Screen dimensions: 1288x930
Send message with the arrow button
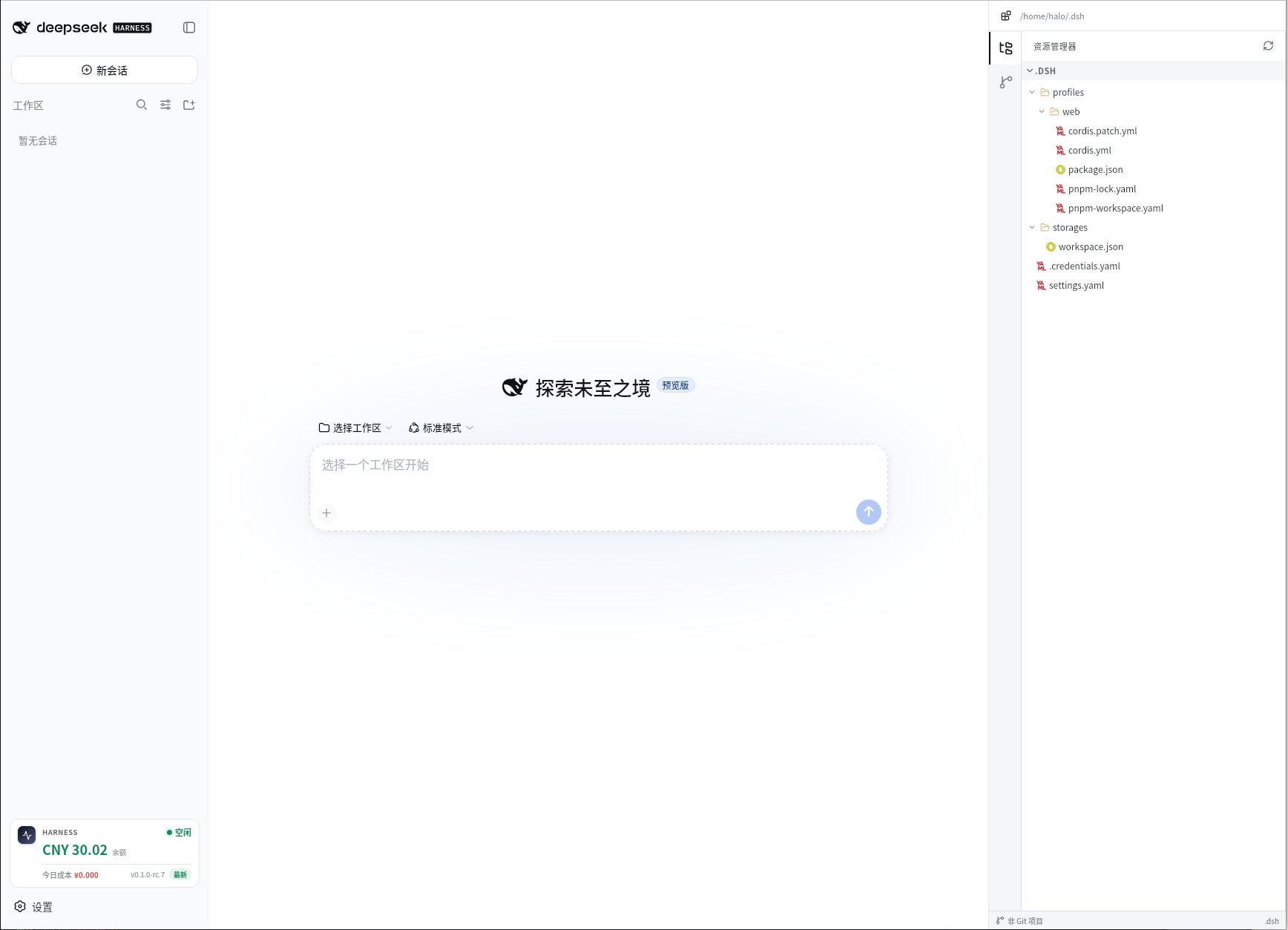(869, 512)
